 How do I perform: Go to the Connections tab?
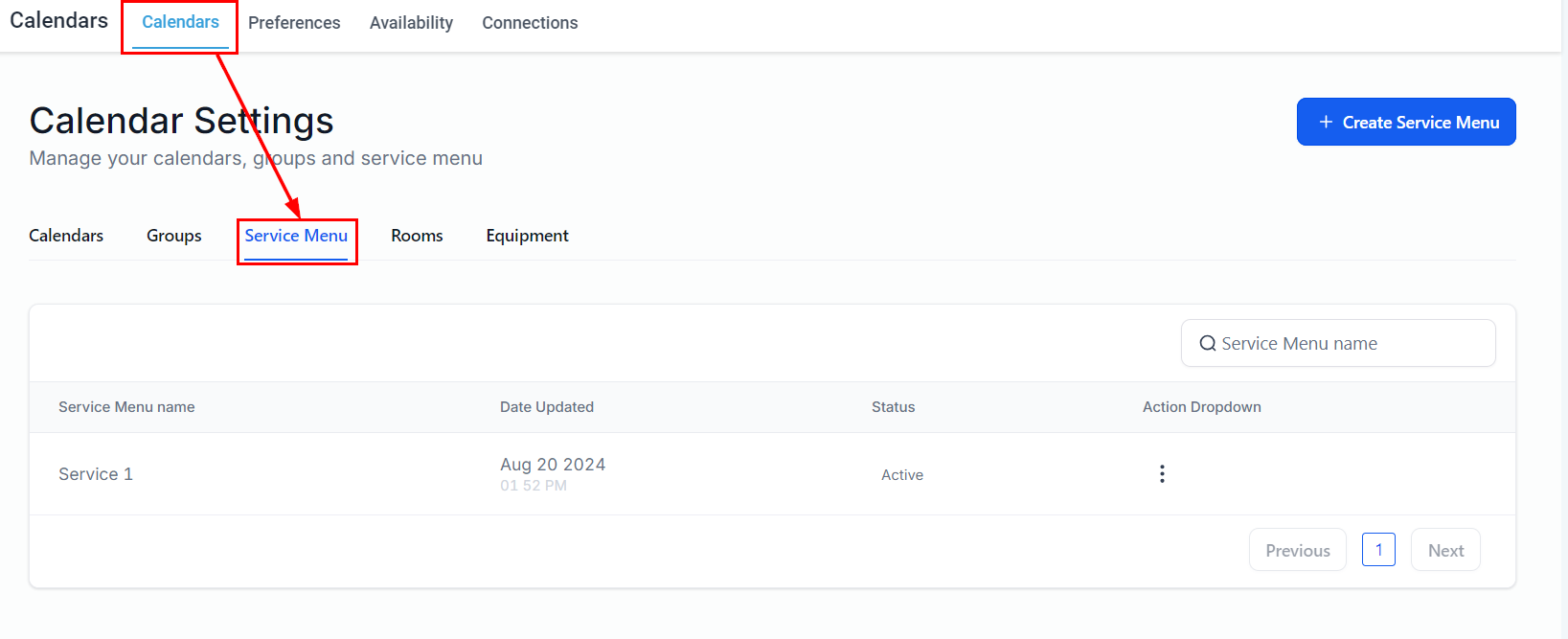coord(530,23)
